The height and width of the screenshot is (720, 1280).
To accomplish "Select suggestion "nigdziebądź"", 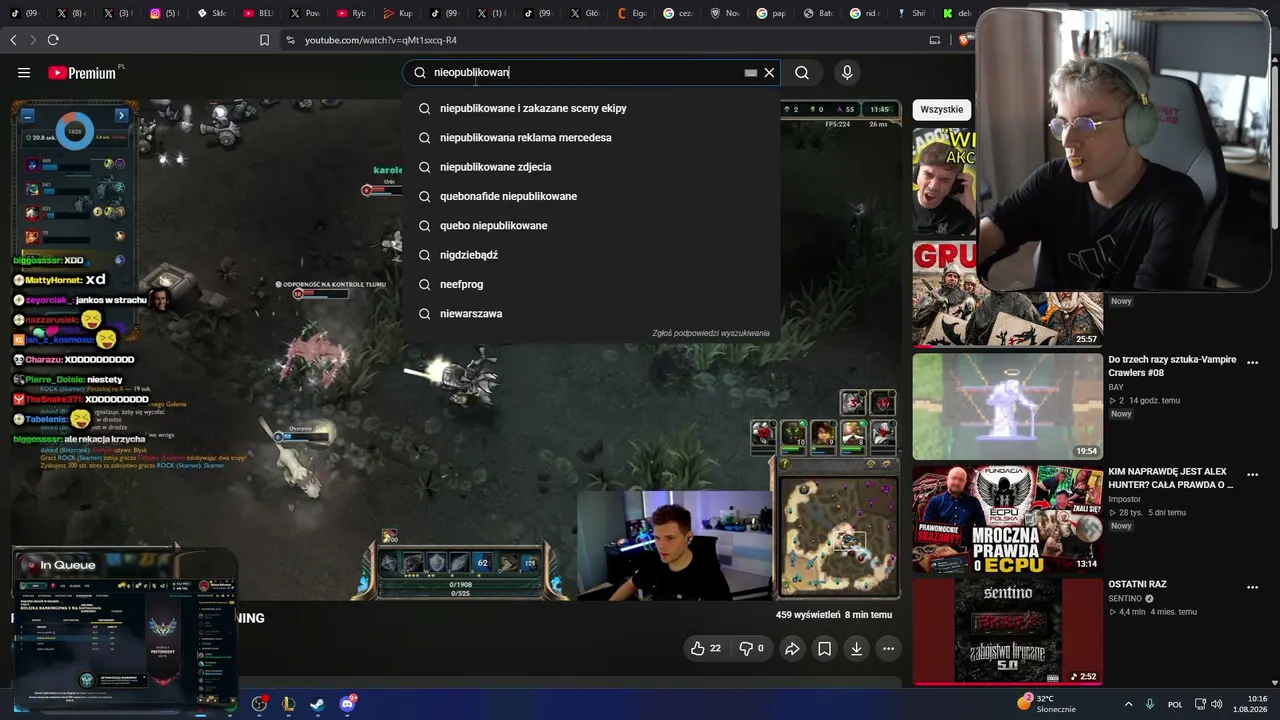I will tap(591, 255).
